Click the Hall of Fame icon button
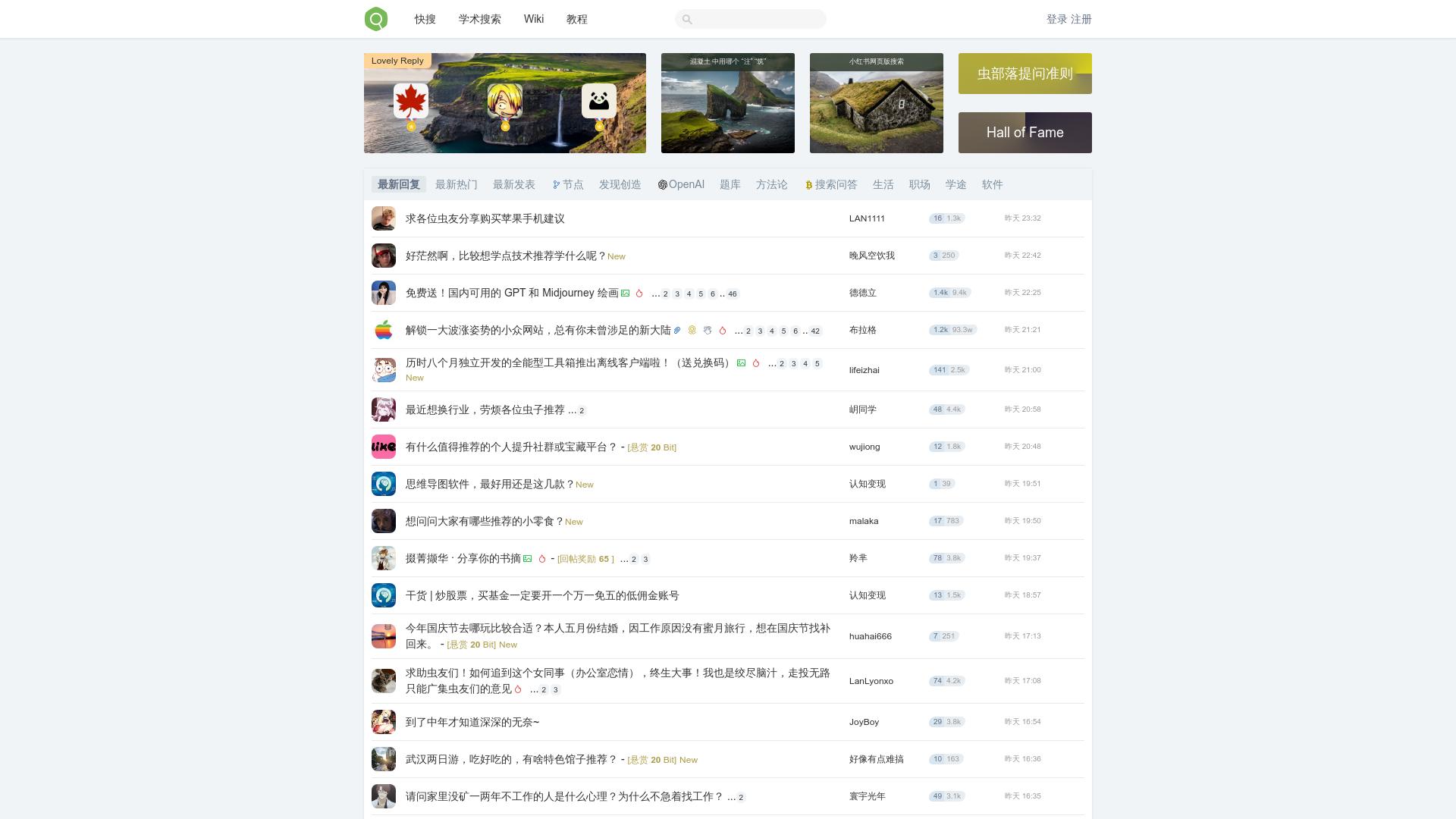Viewport: 1456px width, 819px height. (x=1025, y=132)
